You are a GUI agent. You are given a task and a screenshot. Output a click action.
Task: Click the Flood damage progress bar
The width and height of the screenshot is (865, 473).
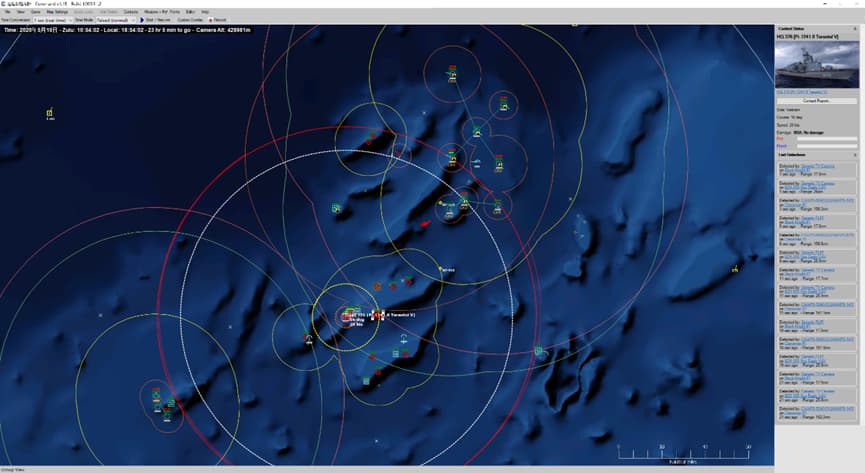coord(827,146)
